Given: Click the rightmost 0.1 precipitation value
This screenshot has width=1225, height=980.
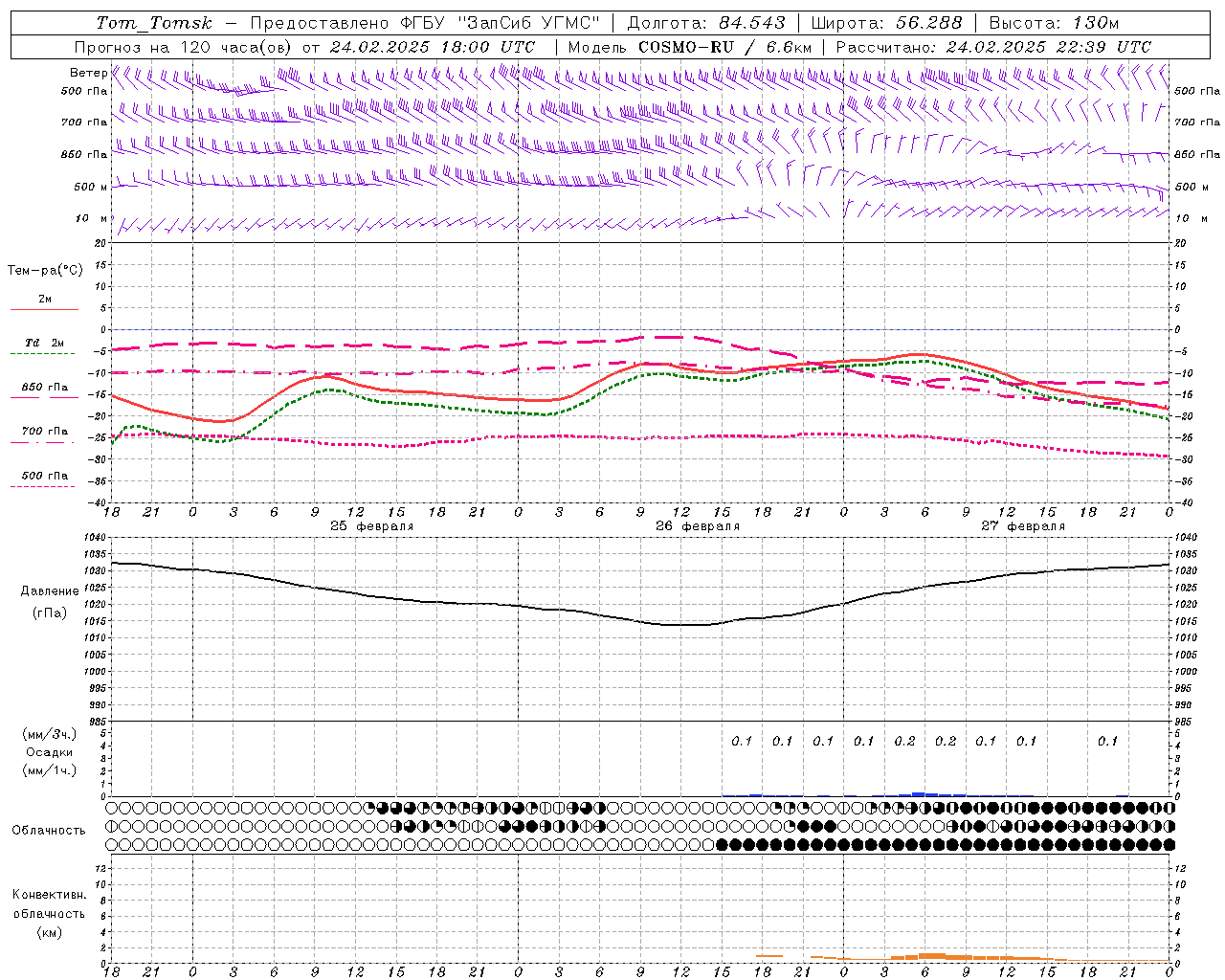Looking at the screenshot, I should (x=1107, y=741).
